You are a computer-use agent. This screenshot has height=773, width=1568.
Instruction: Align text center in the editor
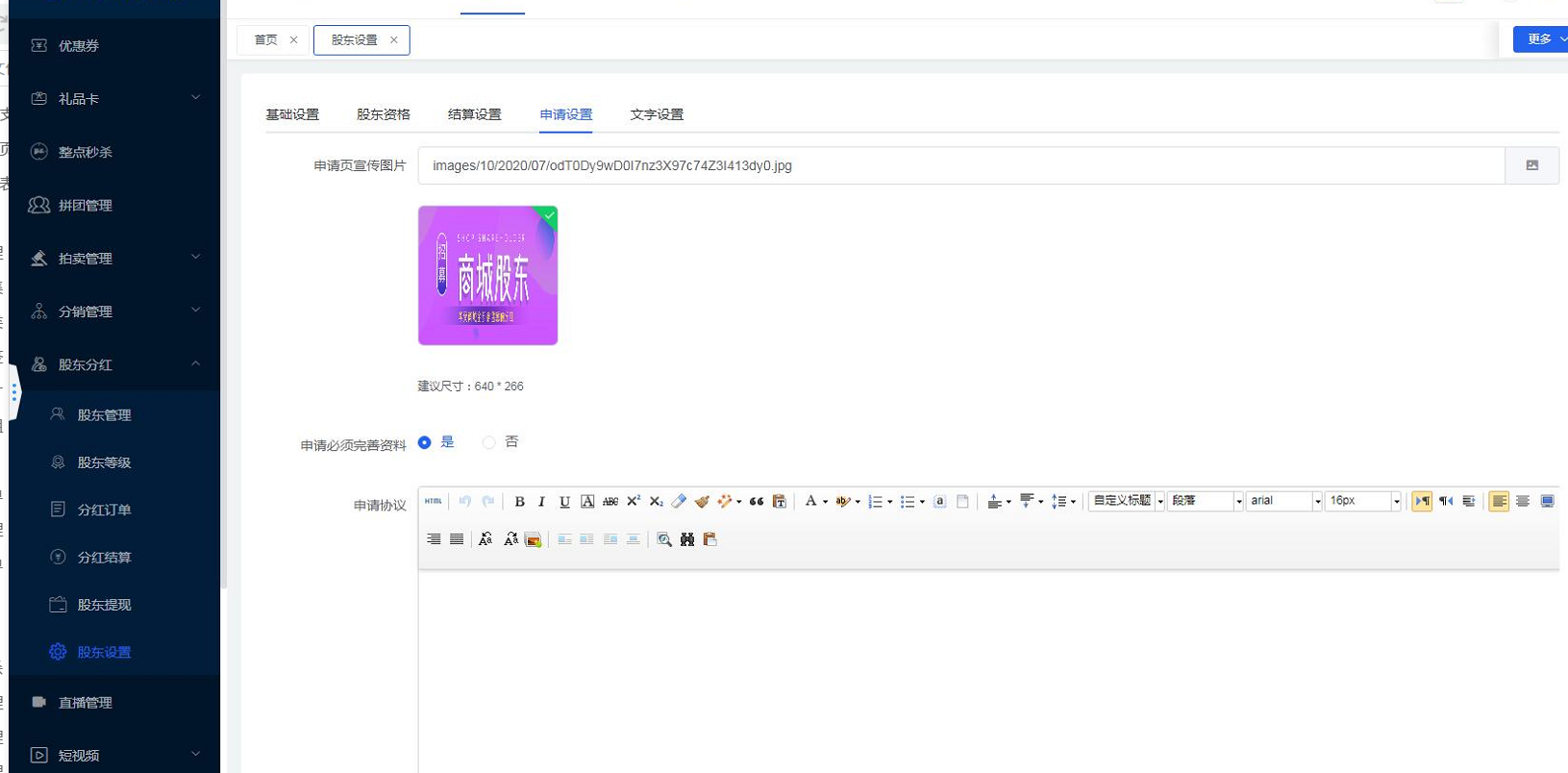coord(1523,501)
